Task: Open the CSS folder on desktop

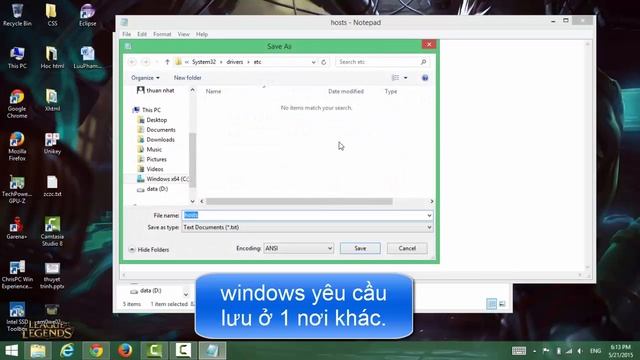Action: [52, 15]
